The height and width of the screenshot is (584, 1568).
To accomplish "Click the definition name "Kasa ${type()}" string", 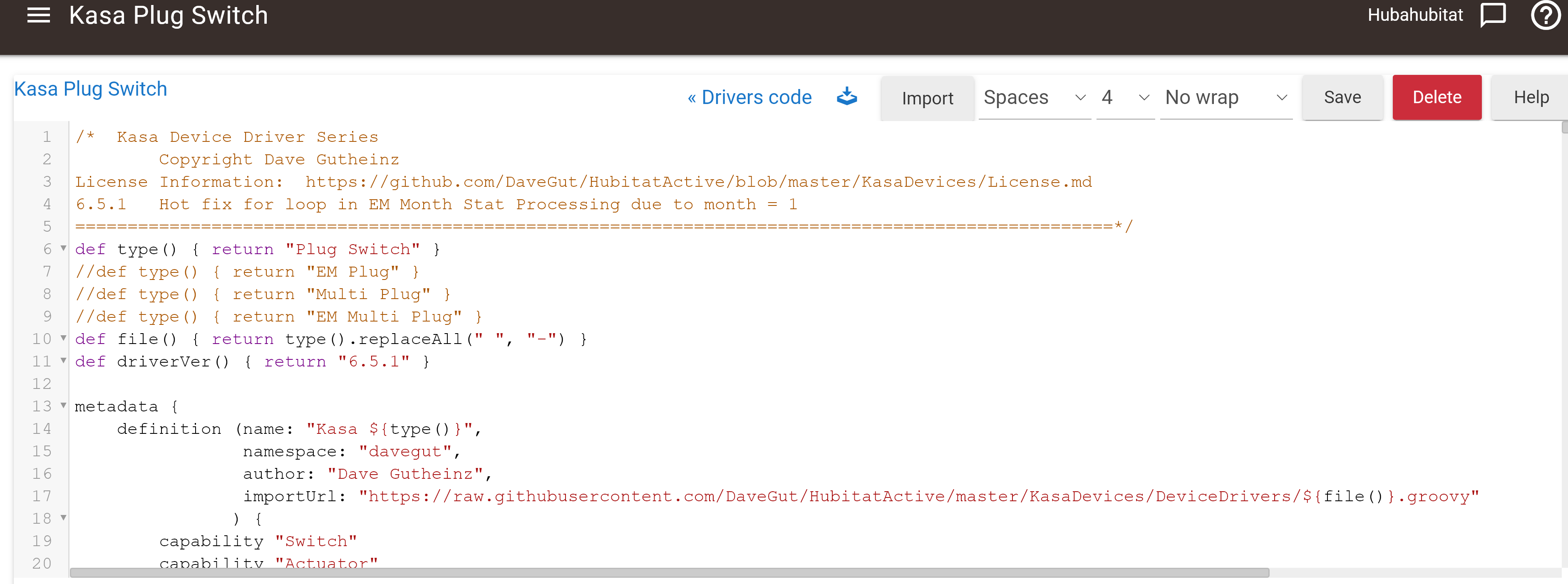I will tap(390, 429).
